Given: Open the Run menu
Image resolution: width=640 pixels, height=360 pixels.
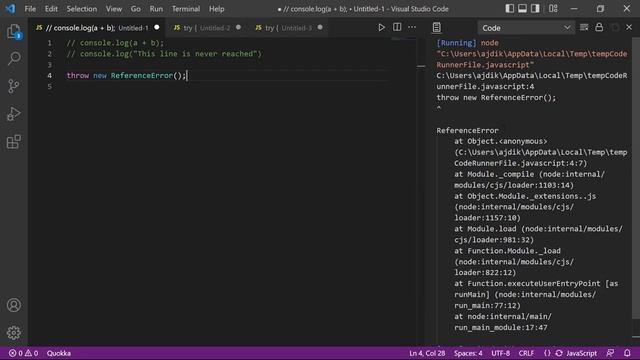Looking at the screenshot, I should pos(156,9).
